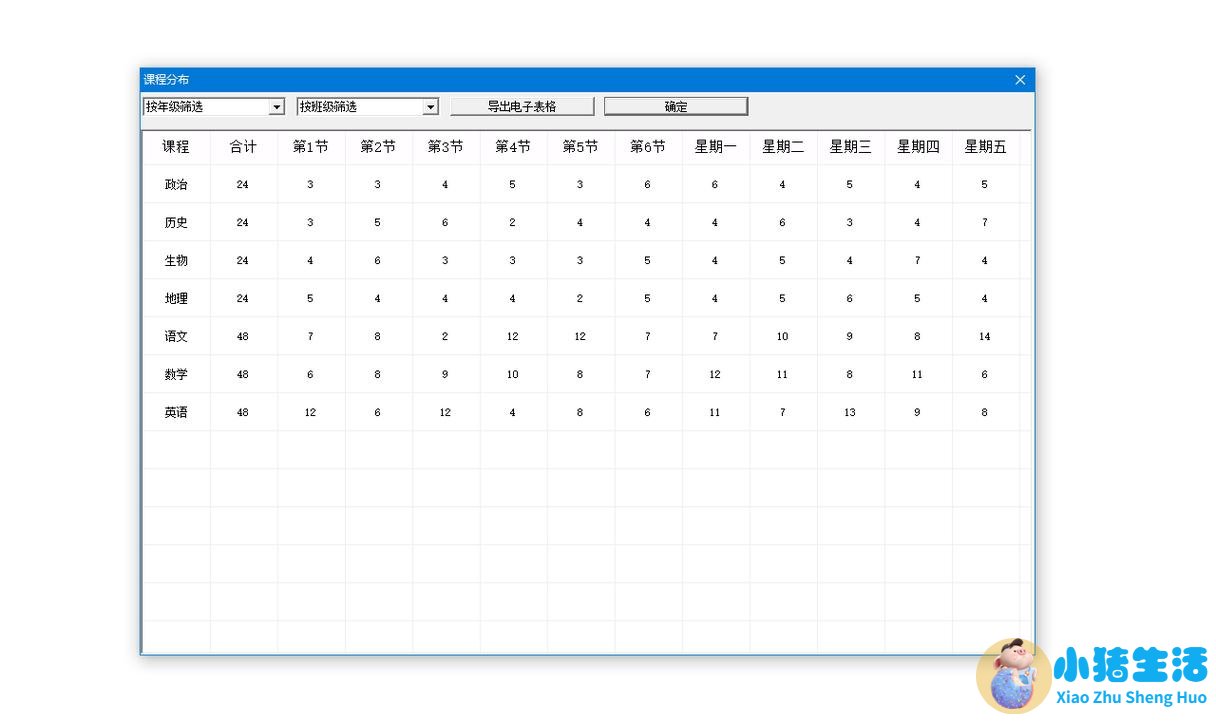
Task: Click the 第4节 column header
Action: tap(513, 147)
